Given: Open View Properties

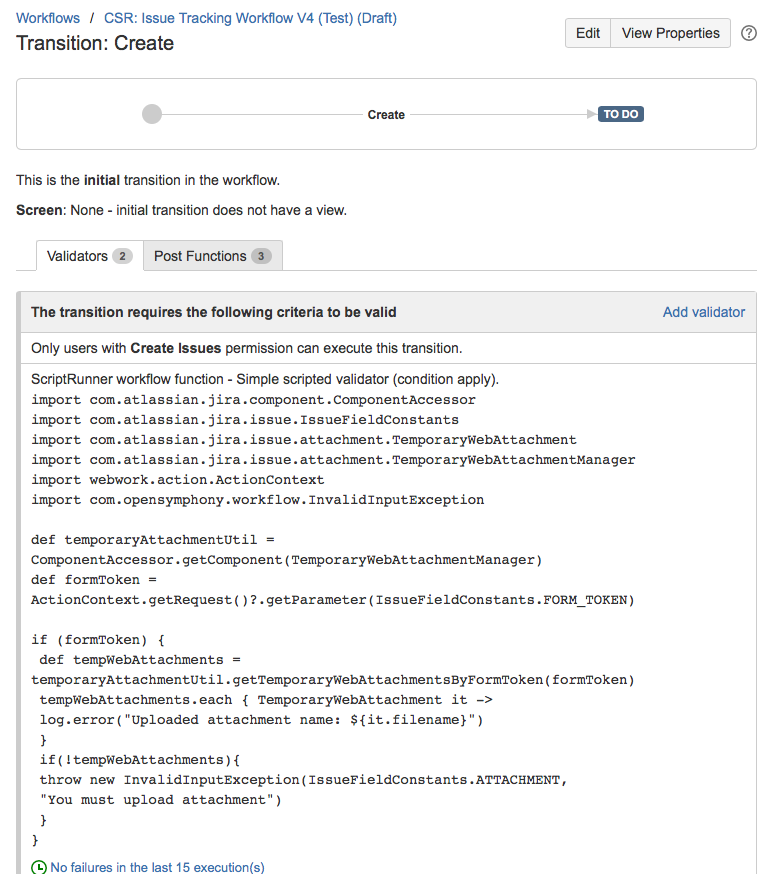Looking at the screenshot, I should click(670, 33).
